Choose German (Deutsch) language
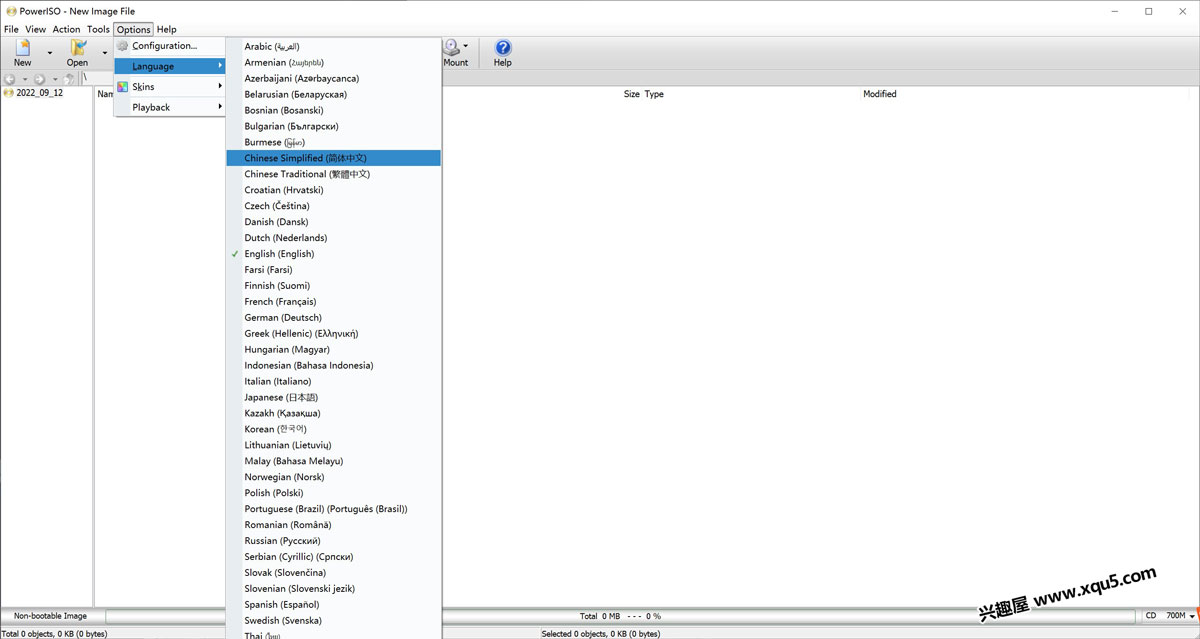Image resolution: width=1200 pixels, height=639 pixels. (334, 318)
